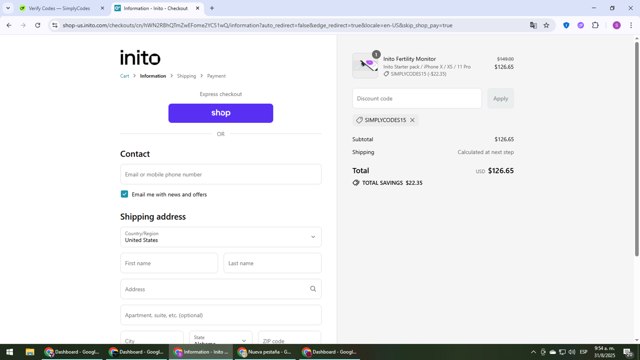Open a new browser tab
This screenshot has height=360, width=640.
pyautogui.click(x=212, y=8)
